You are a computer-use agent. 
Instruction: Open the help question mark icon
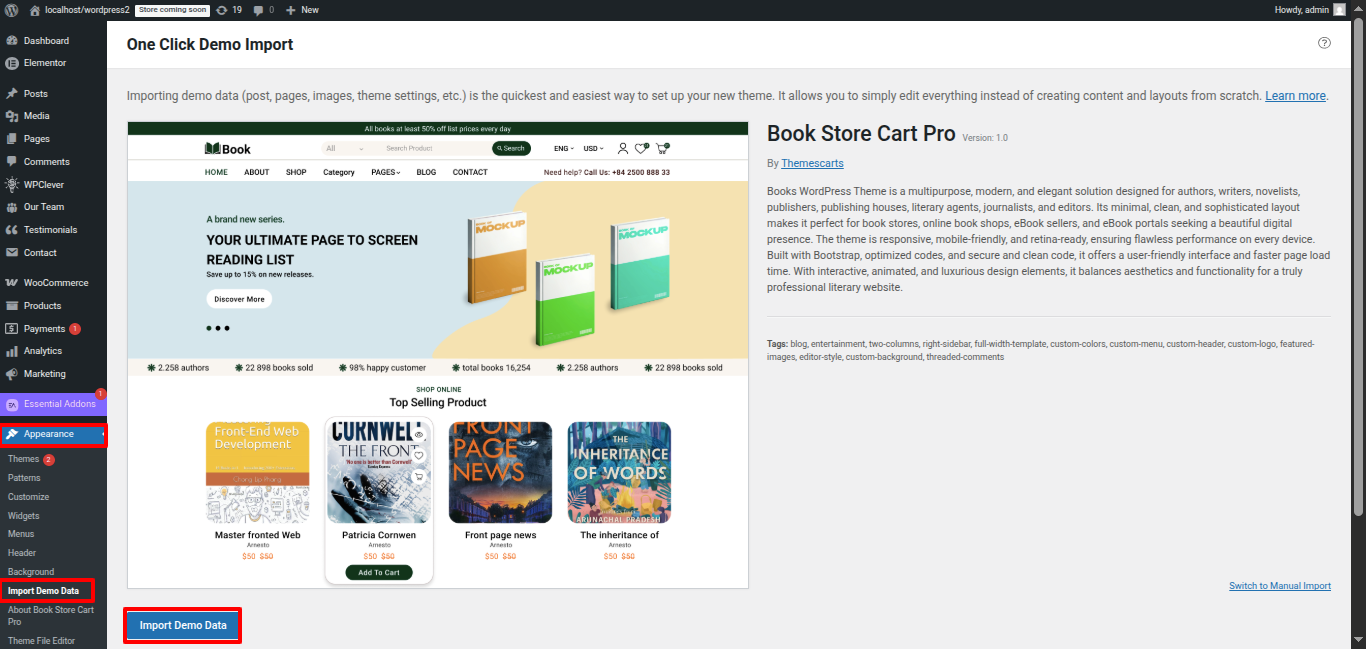tap(1324, 43)
